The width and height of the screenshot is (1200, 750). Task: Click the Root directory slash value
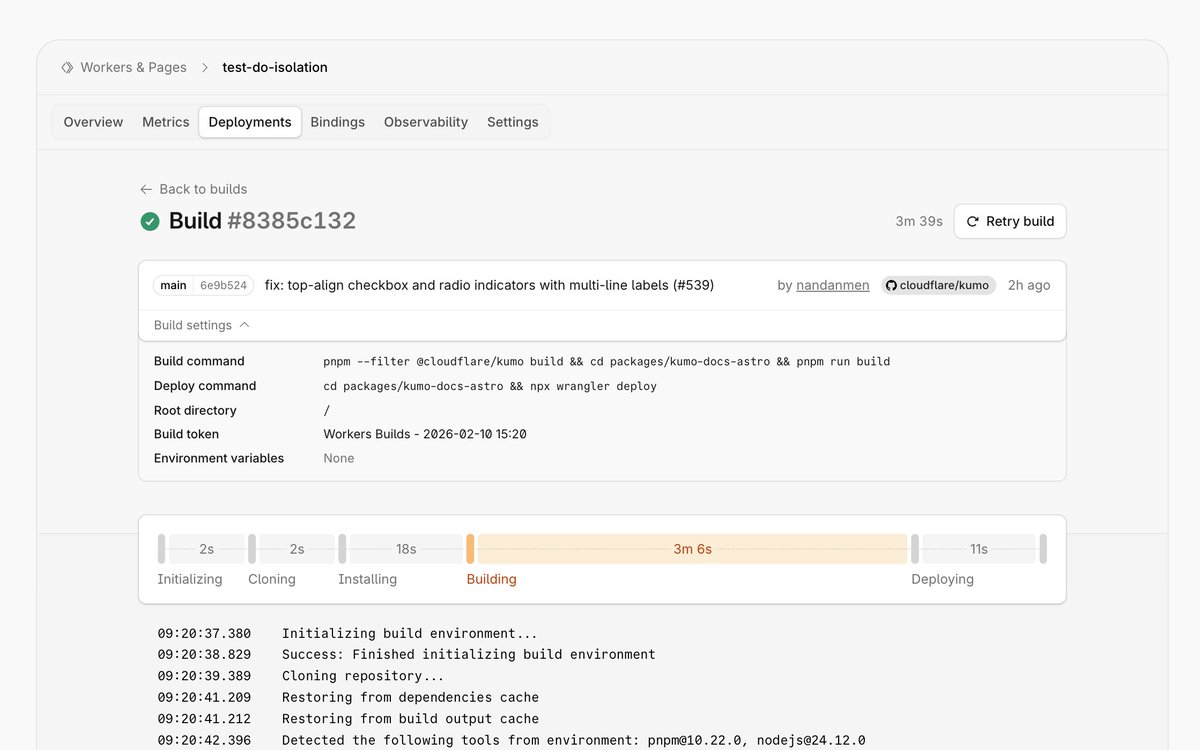327,410
